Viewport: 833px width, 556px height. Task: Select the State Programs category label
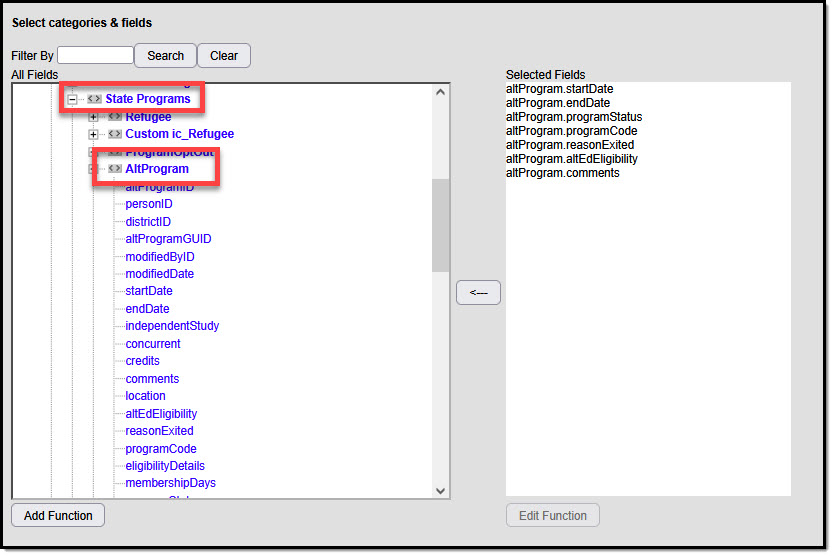[x=148, y=99]
